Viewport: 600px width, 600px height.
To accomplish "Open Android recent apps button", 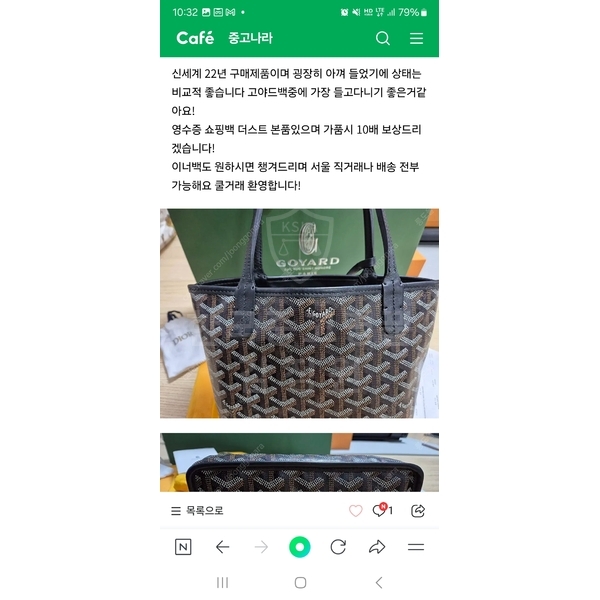I will point(222,583).
